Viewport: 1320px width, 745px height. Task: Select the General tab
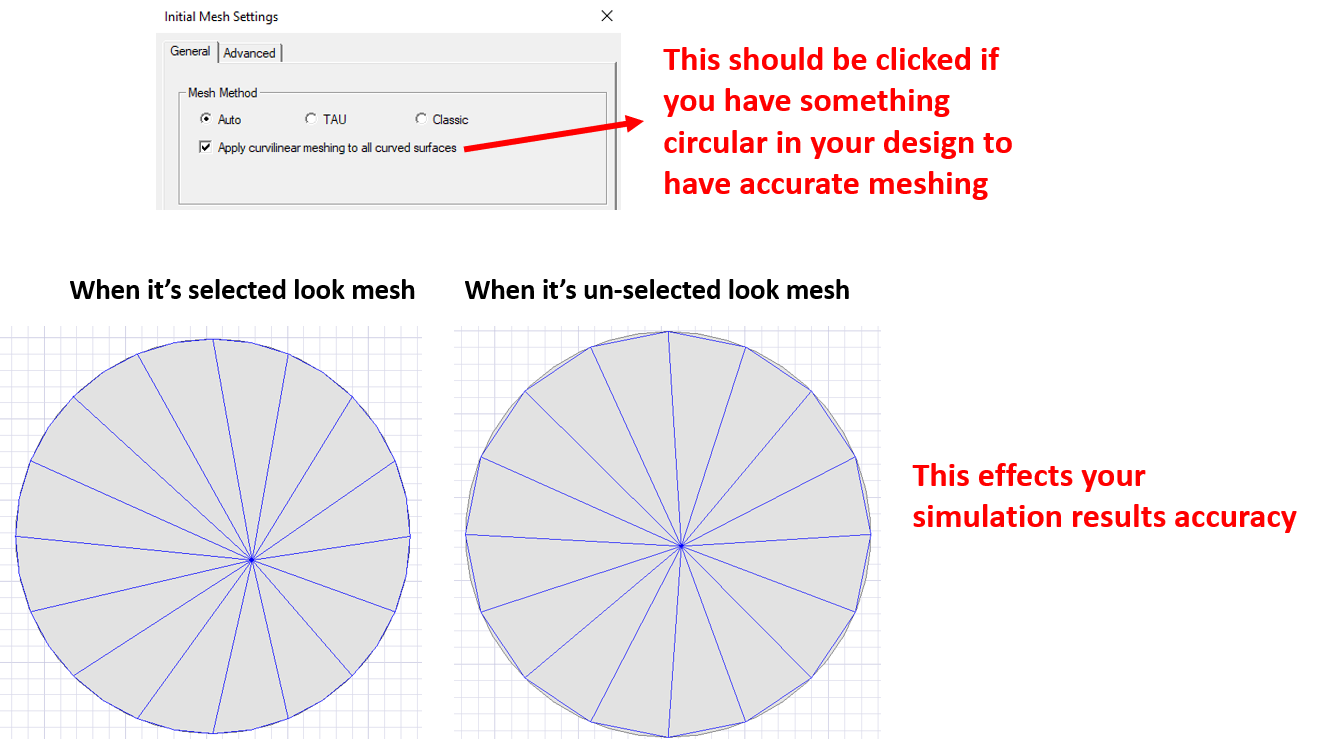(190, 51)
